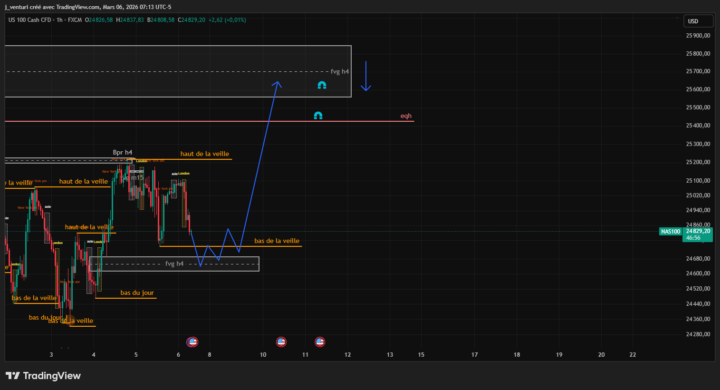Select the fvg h4 label in lower box
Screen dimensions: 720x390
[174, 264]
